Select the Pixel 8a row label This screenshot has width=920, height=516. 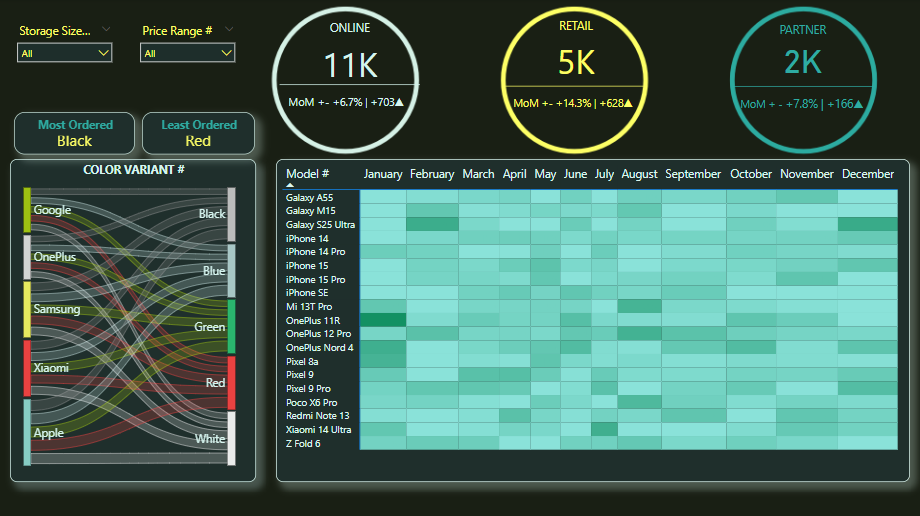pyautogui.click(x=302, y=362)
